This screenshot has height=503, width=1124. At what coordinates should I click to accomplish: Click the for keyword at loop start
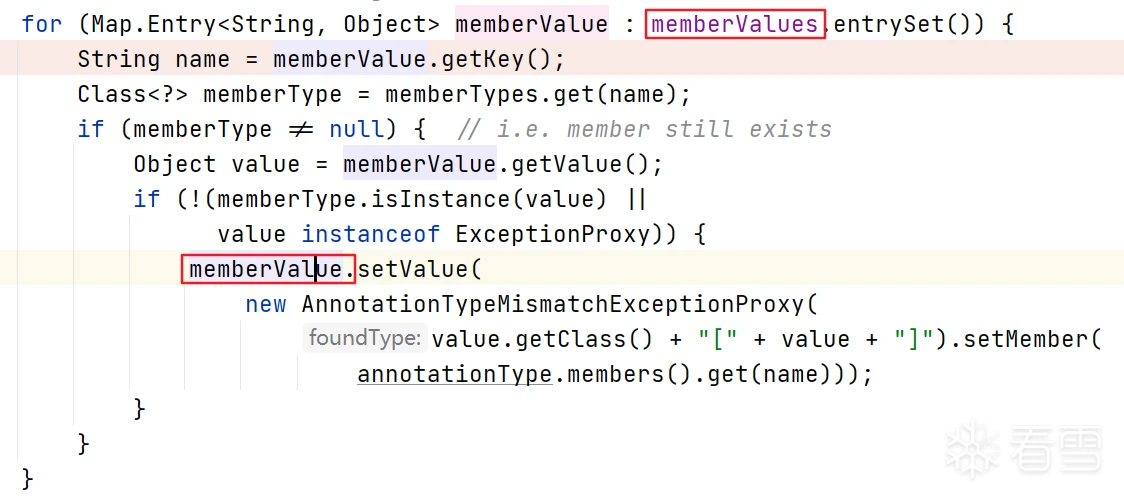tap(41, 24)
